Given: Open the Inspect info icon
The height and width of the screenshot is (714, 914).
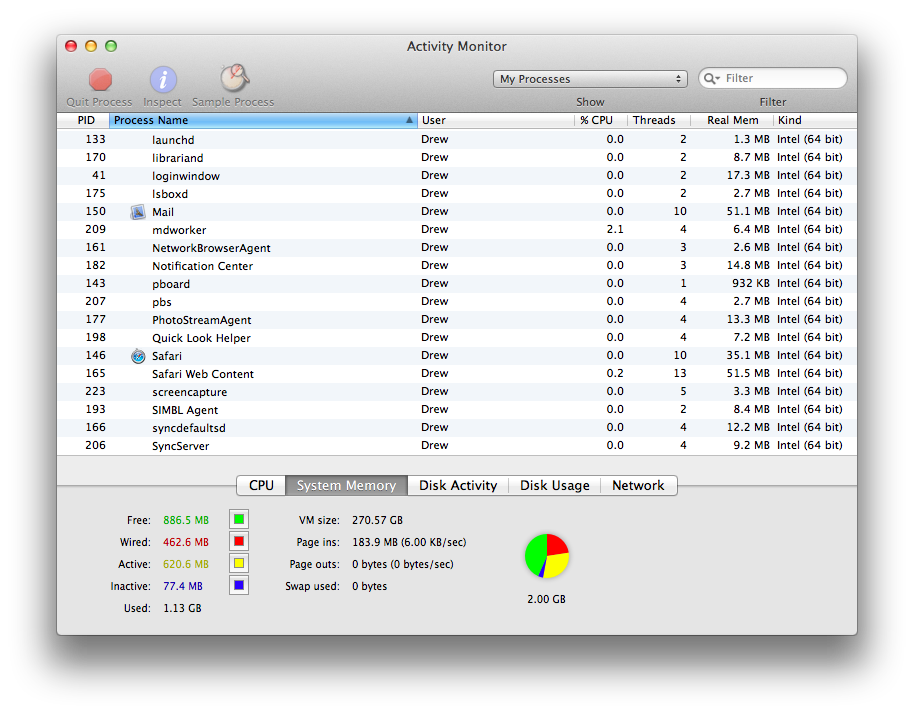Looking at the screenshot, I should pyautogui.click(x=163, y=79).
